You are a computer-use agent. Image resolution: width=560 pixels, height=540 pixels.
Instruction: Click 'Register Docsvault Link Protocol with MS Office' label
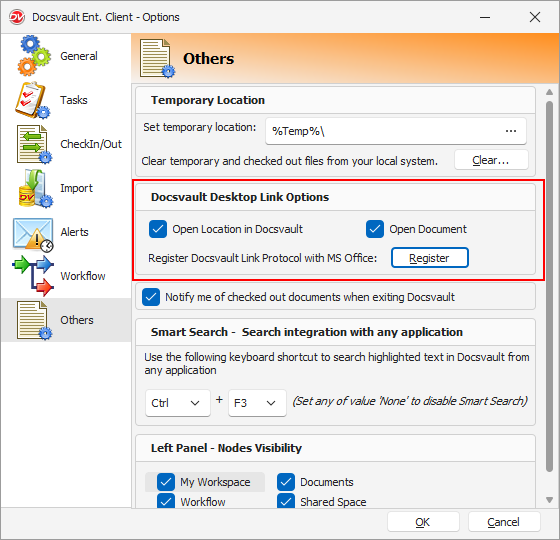[x=262, y=258]
